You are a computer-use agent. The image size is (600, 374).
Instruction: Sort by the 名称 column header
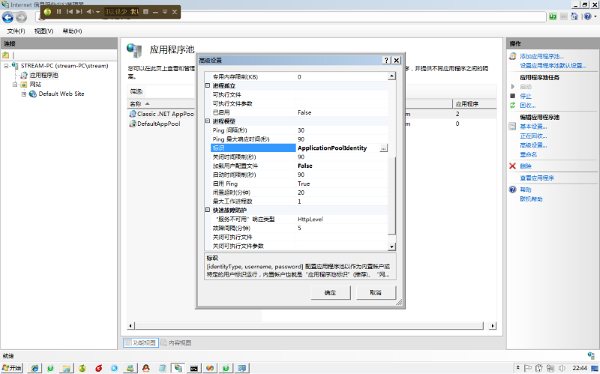tap(135, 104)
